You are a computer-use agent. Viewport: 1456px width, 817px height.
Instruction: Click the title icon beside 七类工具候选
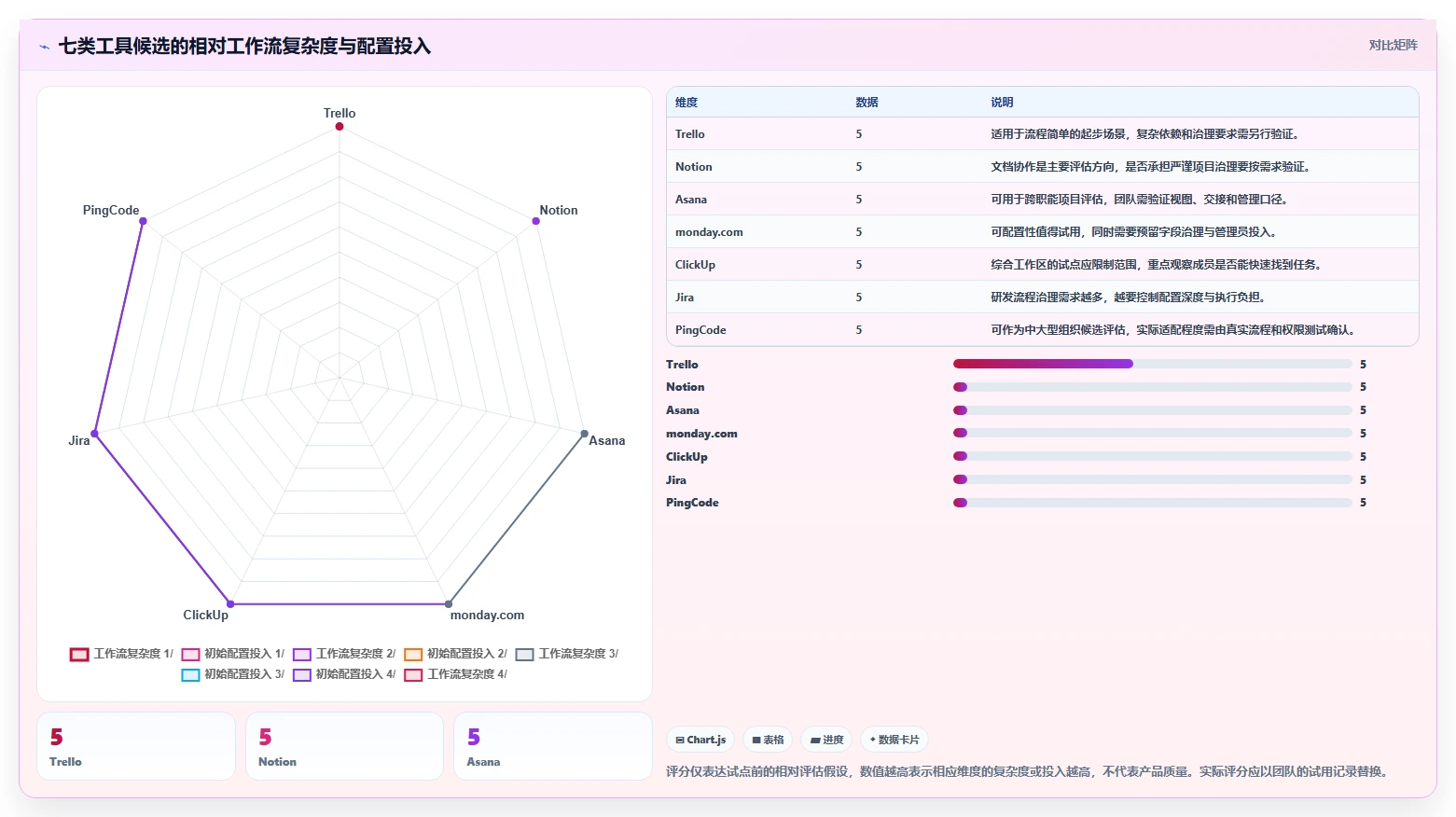pyautogui.click(x=44, y=47)
